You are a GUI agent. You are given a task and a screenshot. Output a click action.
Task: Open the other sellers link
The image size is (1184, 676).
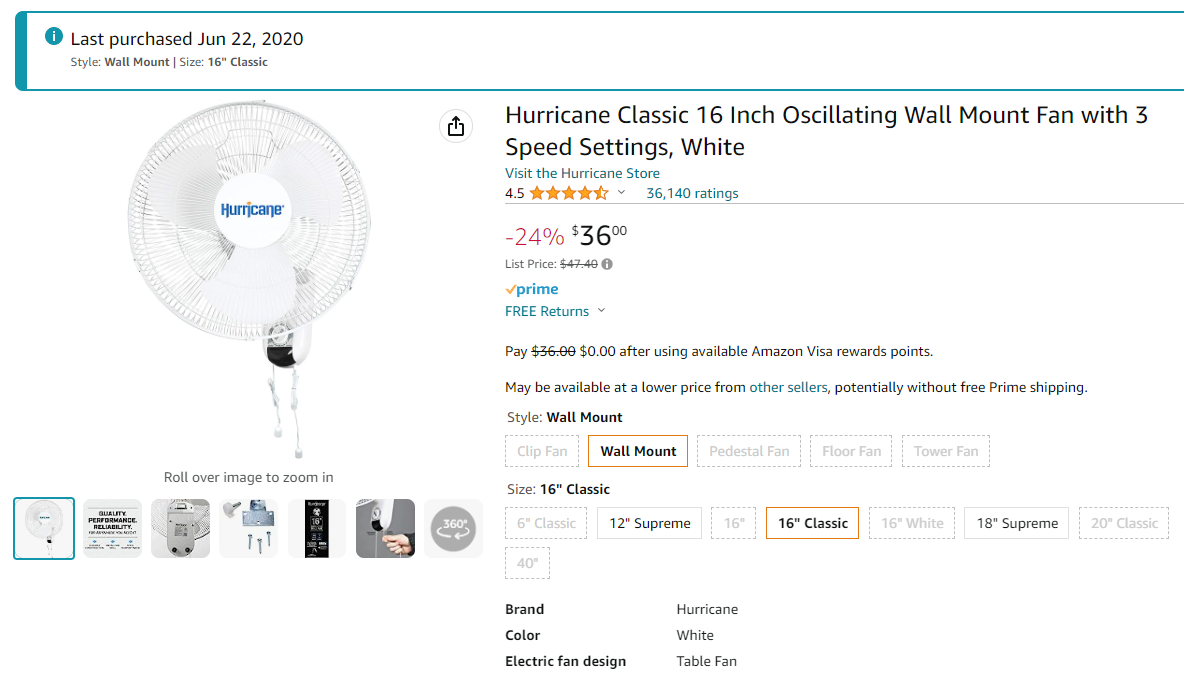click(x=788, y=387)
